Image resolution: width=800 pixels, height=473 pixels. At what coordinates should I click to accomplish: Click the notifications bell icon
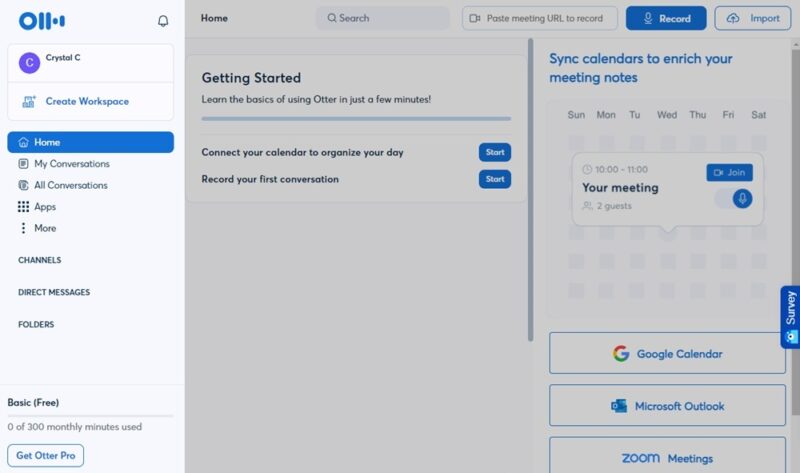(x=163, y=20)
